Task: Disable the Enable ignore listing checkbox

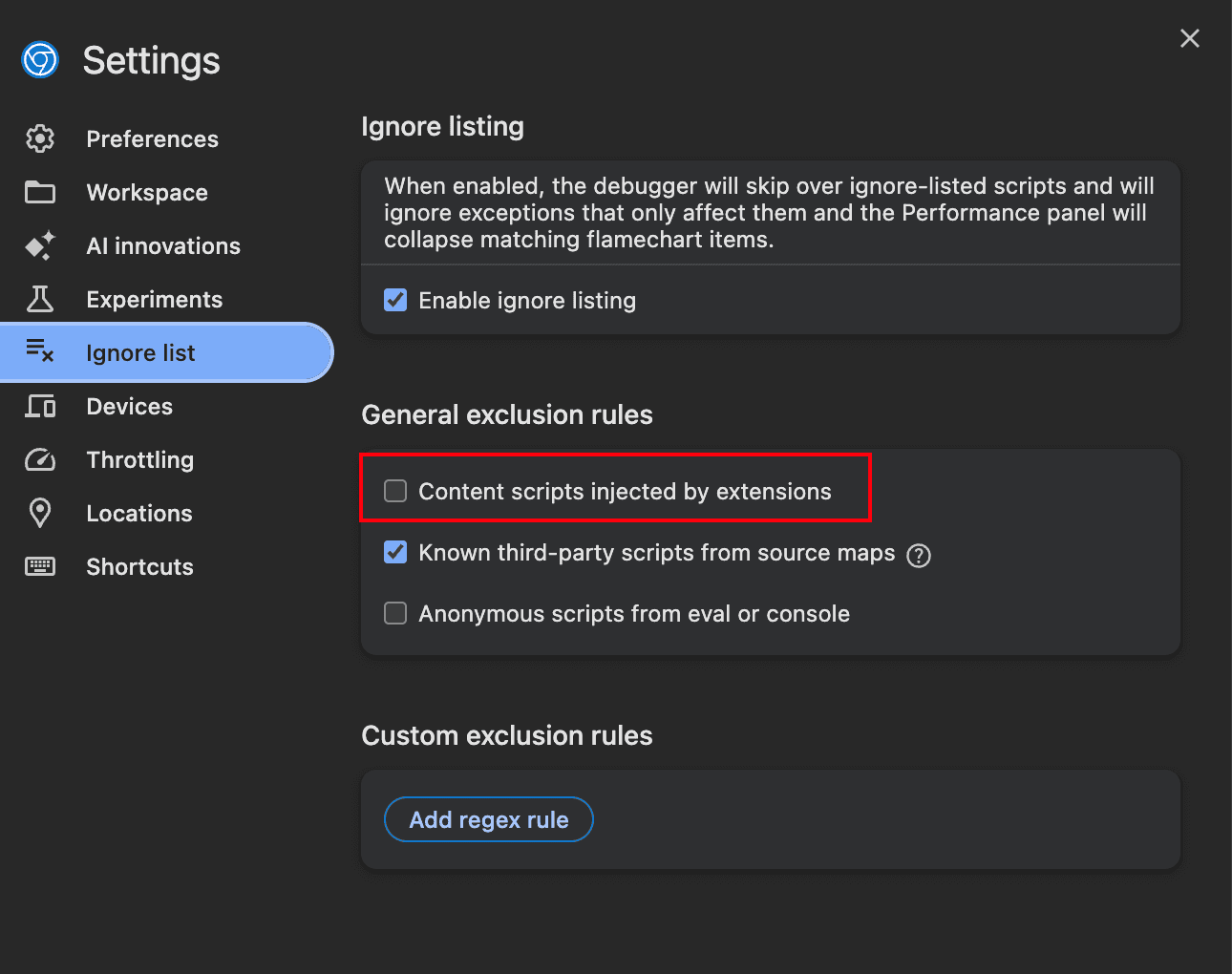Action: point(395,300)
